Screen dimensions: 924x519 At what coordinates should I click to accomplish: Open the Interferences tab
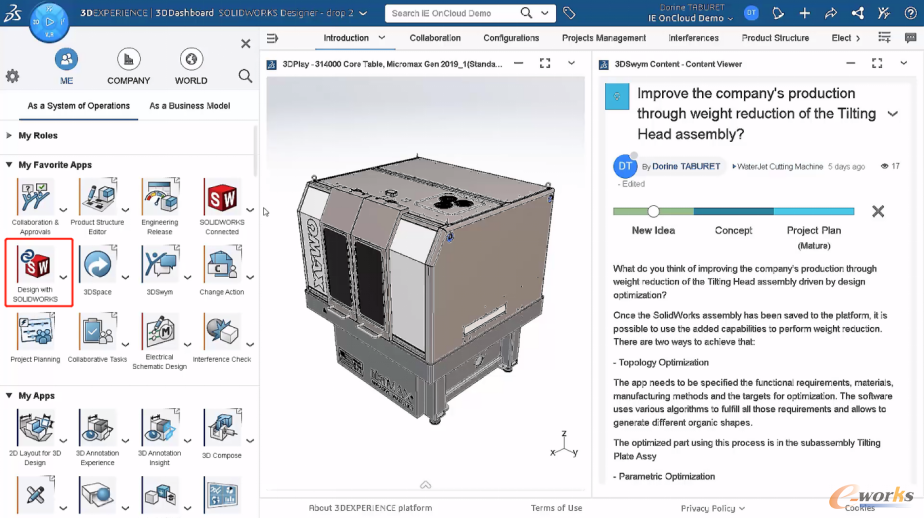pos(693,38)
